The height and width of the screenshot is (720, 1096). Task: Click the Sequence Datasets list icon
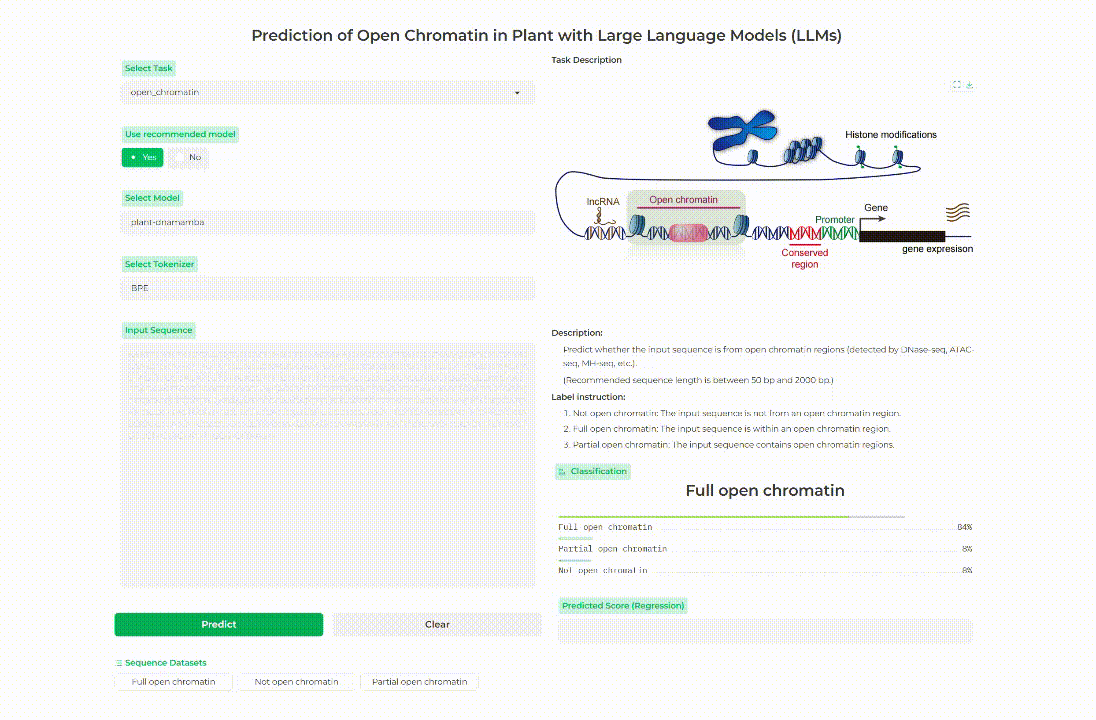[x=119, y=663]
